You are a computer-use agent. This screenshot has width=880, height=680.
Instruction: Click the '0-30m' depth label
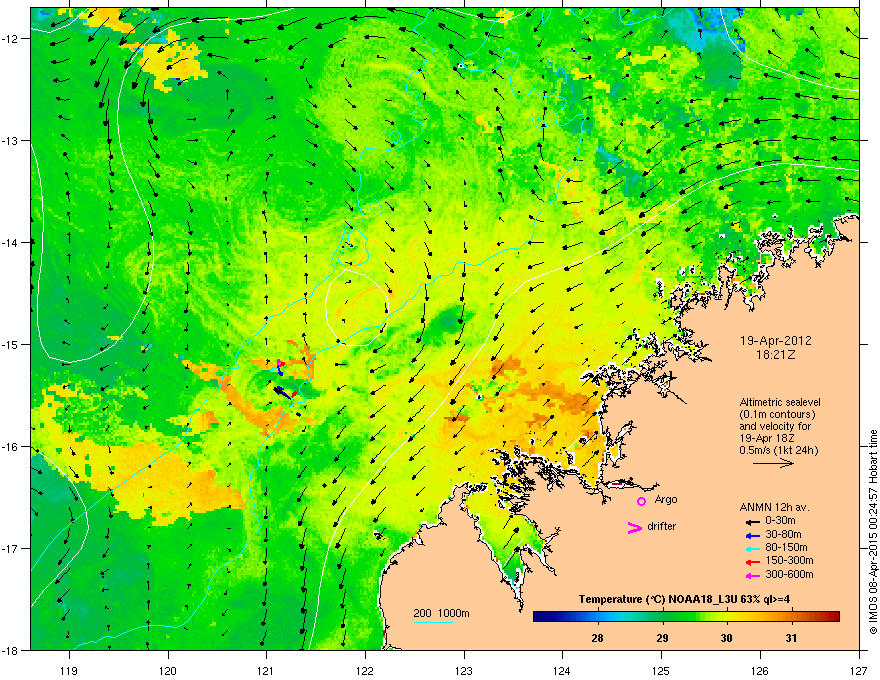pyautogui.click(x=780, y=521)
